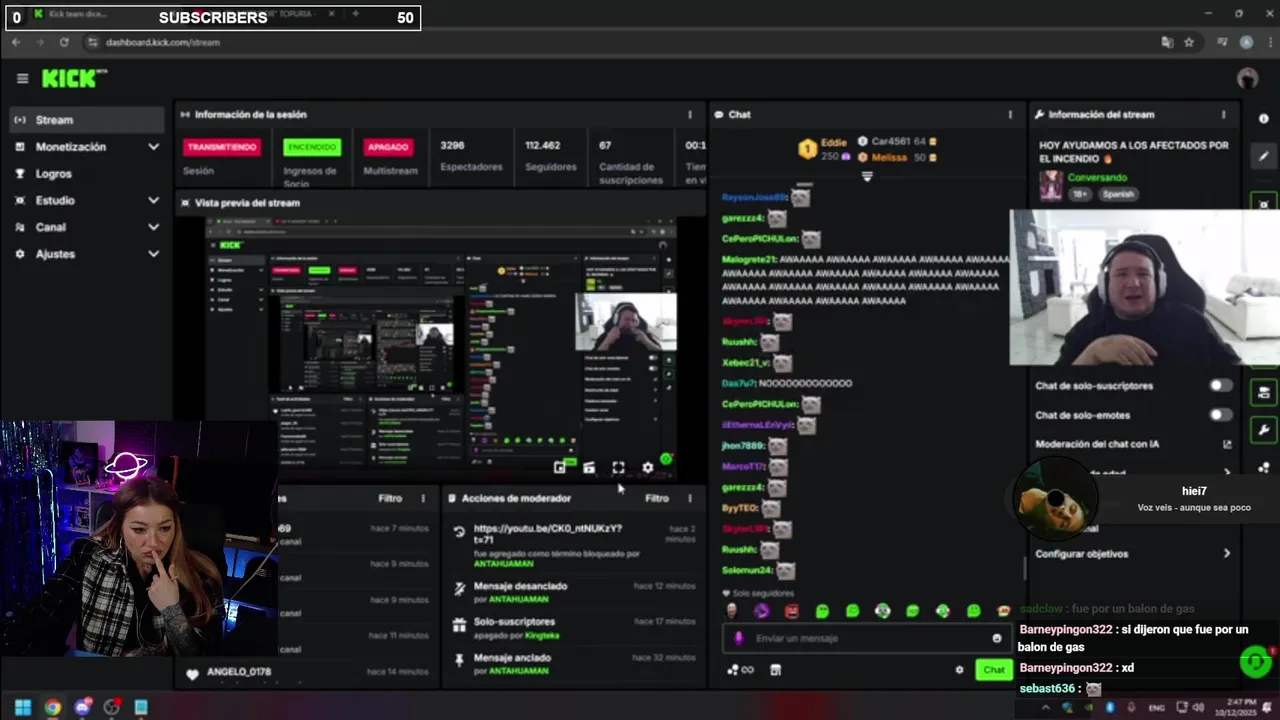This screenshot has width=1280, height=720.
Task: Enter fullscreen in stream preview
Action: point(618,467)
